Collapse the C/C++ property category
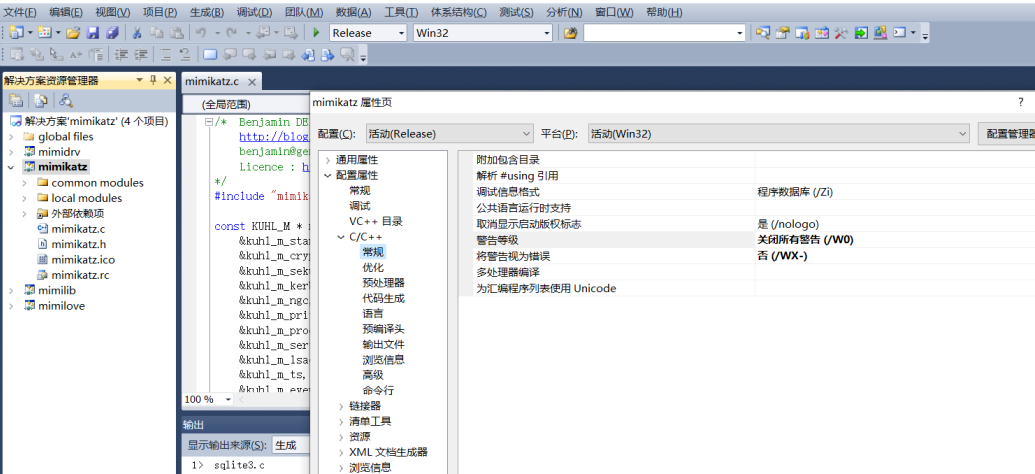Screen dimensions: 1035x474 pyautogui.click(x=341, y=237)
